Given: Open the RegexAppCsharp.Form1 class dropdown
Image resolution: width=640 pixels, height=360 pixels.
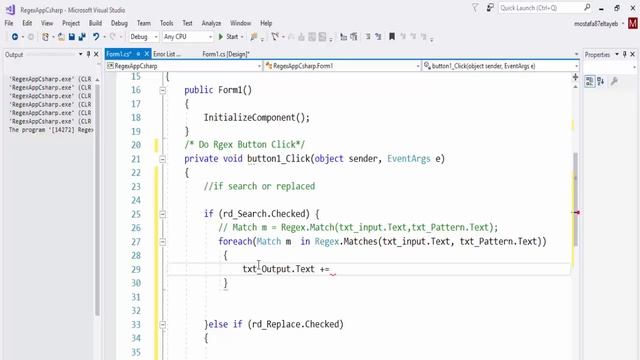Looking at the screenshot, I should 342,66.
